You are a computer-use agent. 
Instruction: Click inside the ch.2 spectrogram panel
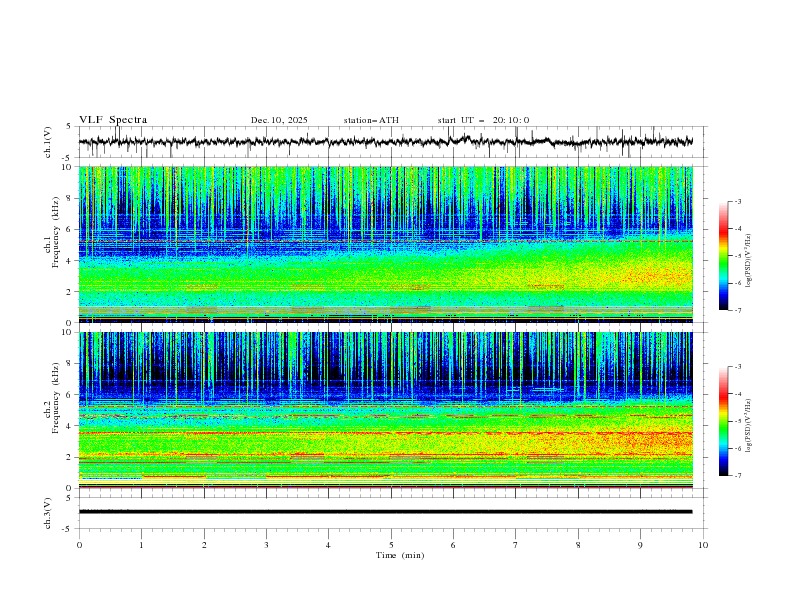385,410
